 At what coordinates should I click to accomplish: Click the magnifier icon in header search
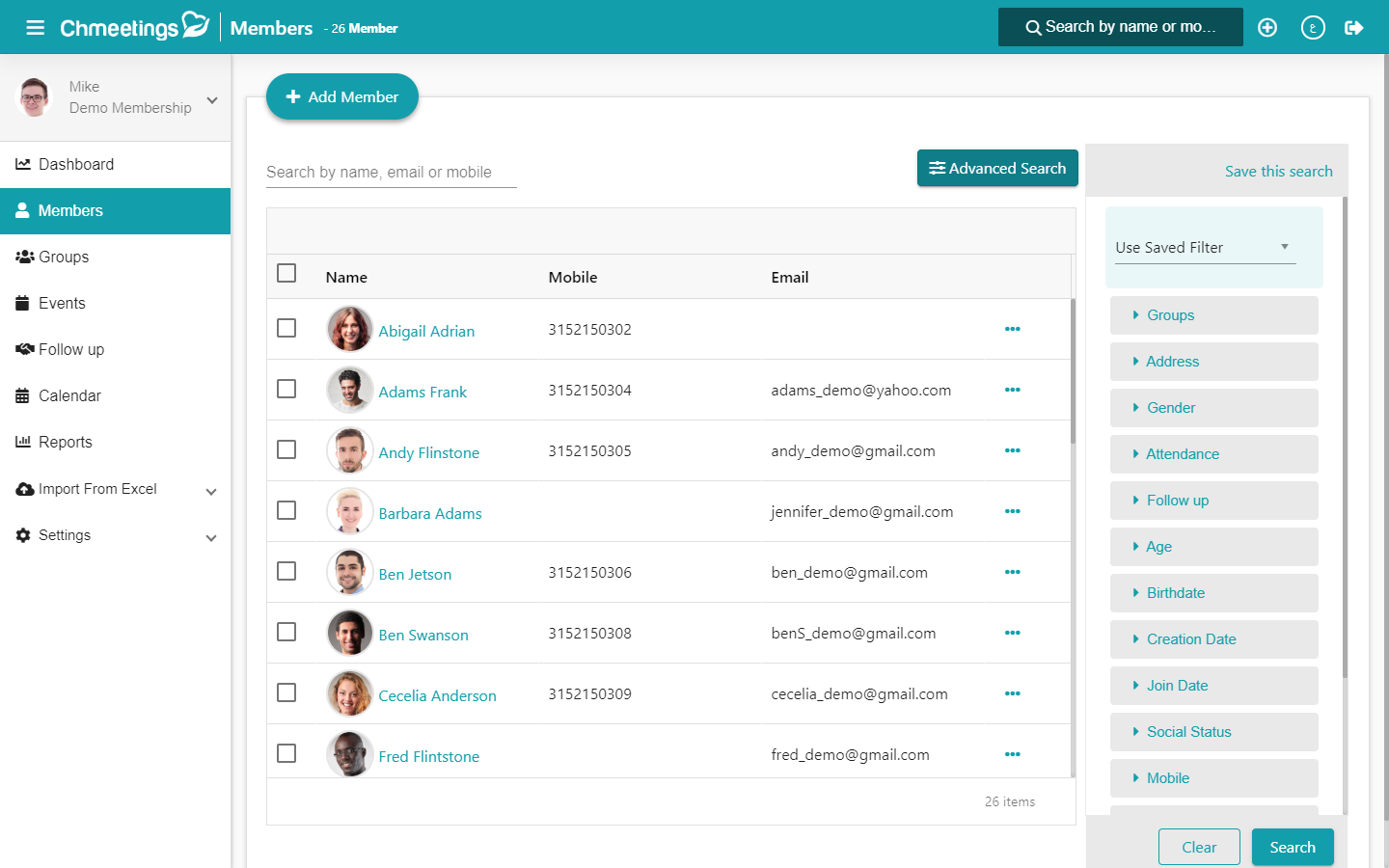point(1033,28)
